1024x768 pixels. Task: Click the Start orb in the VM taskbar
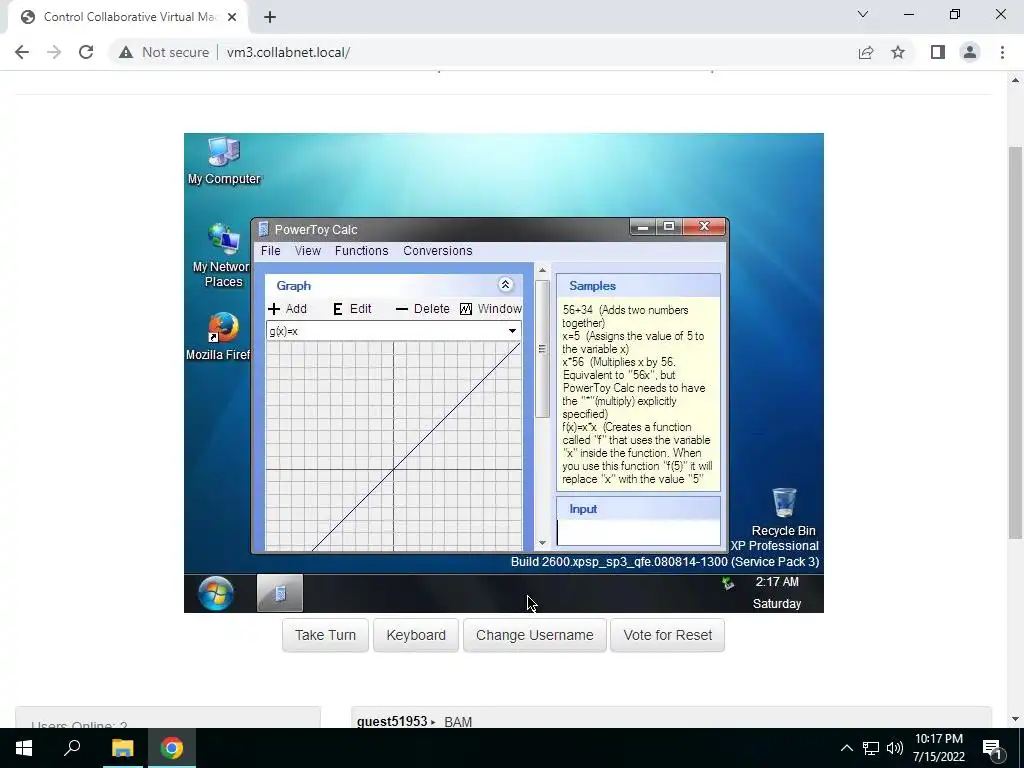pyautogui.click(x=216, y=594)
